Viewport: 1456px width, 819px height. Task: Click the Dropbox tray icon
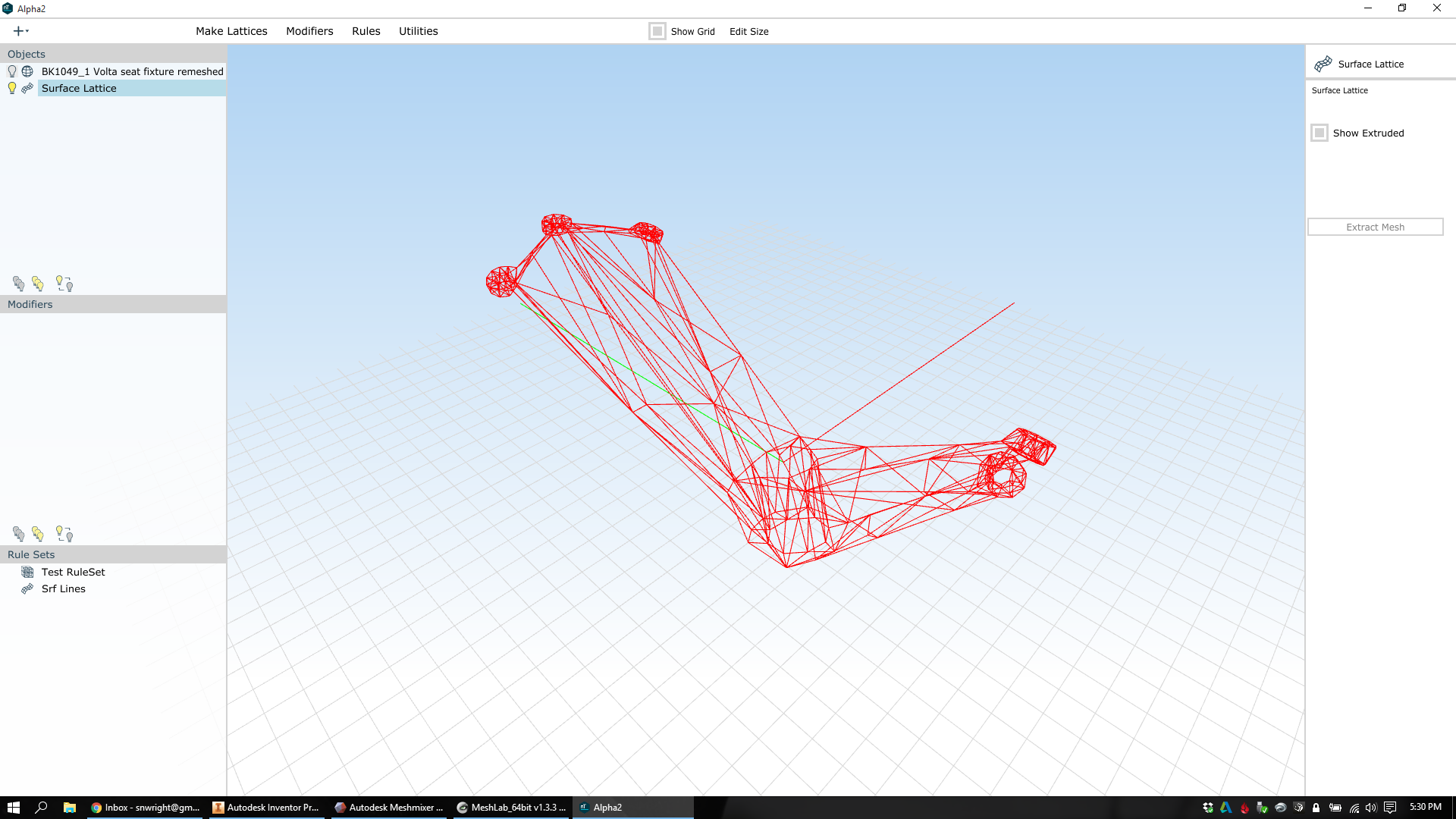(x=1208, y=808)
